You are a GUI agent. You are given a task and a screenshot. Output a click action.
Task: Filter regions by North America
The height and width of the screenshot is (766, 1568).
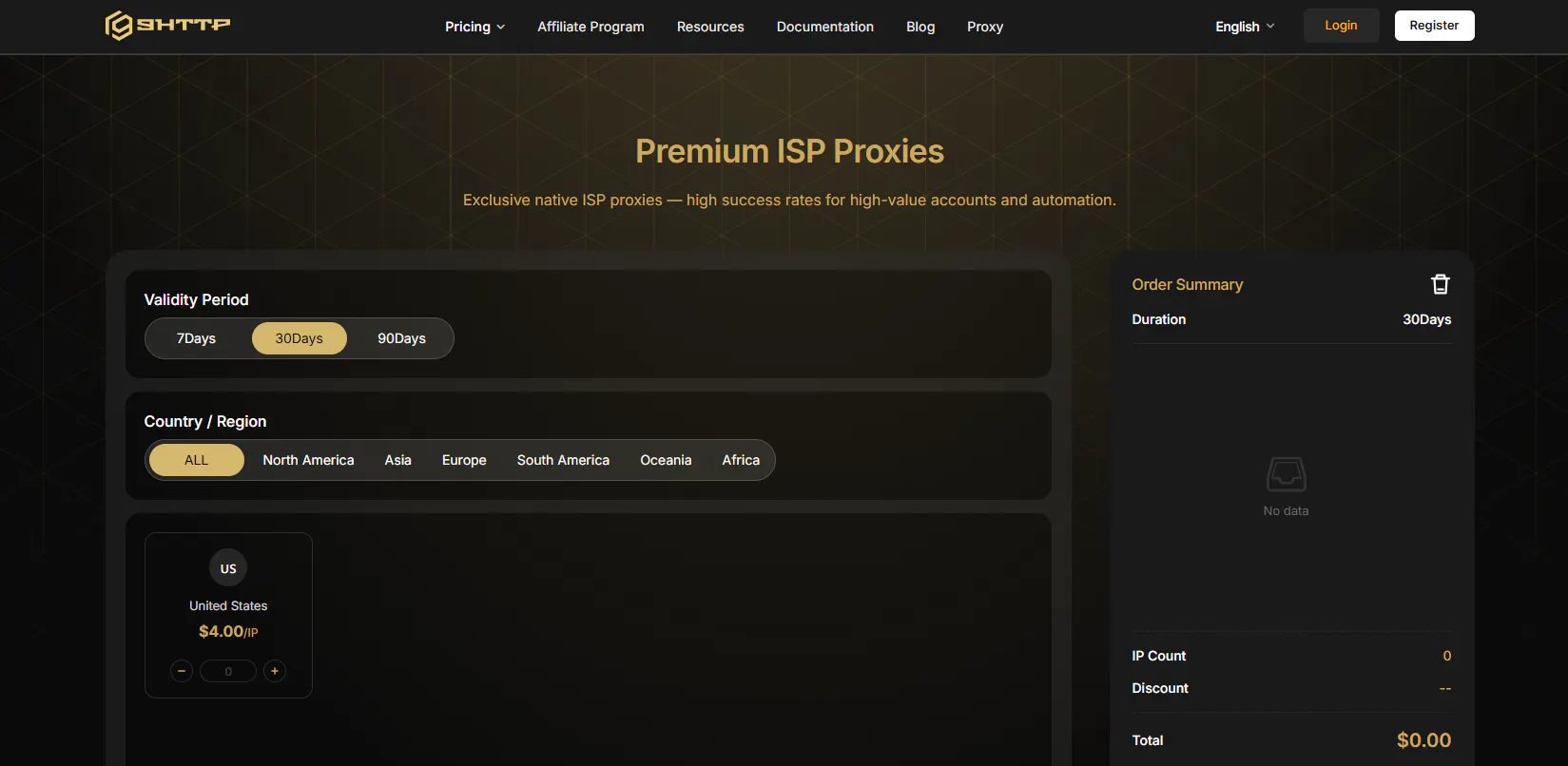click(308, 460)
